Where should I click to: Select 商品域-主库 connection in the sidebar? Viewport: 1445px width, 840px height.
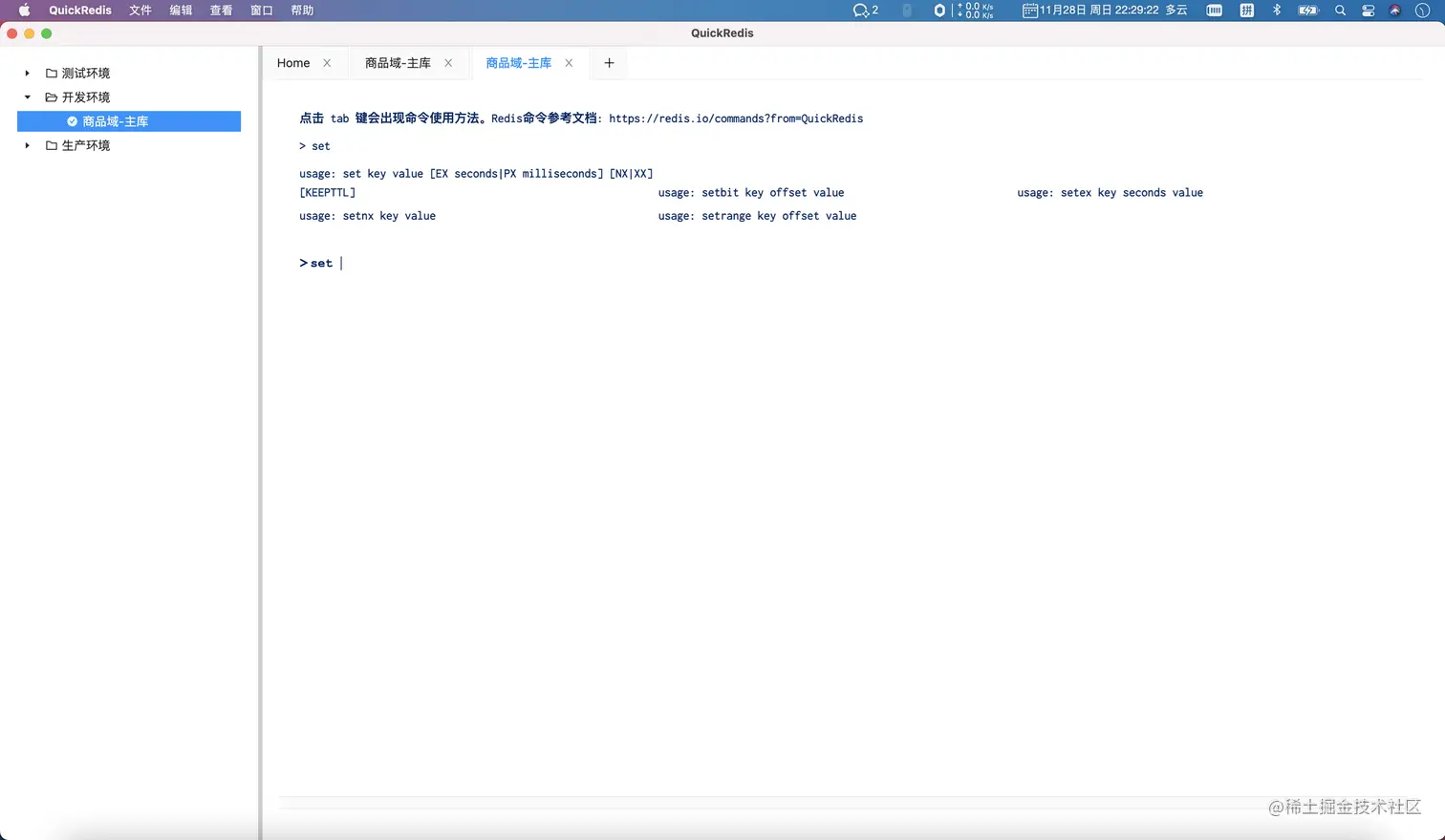tap(129, 121)
